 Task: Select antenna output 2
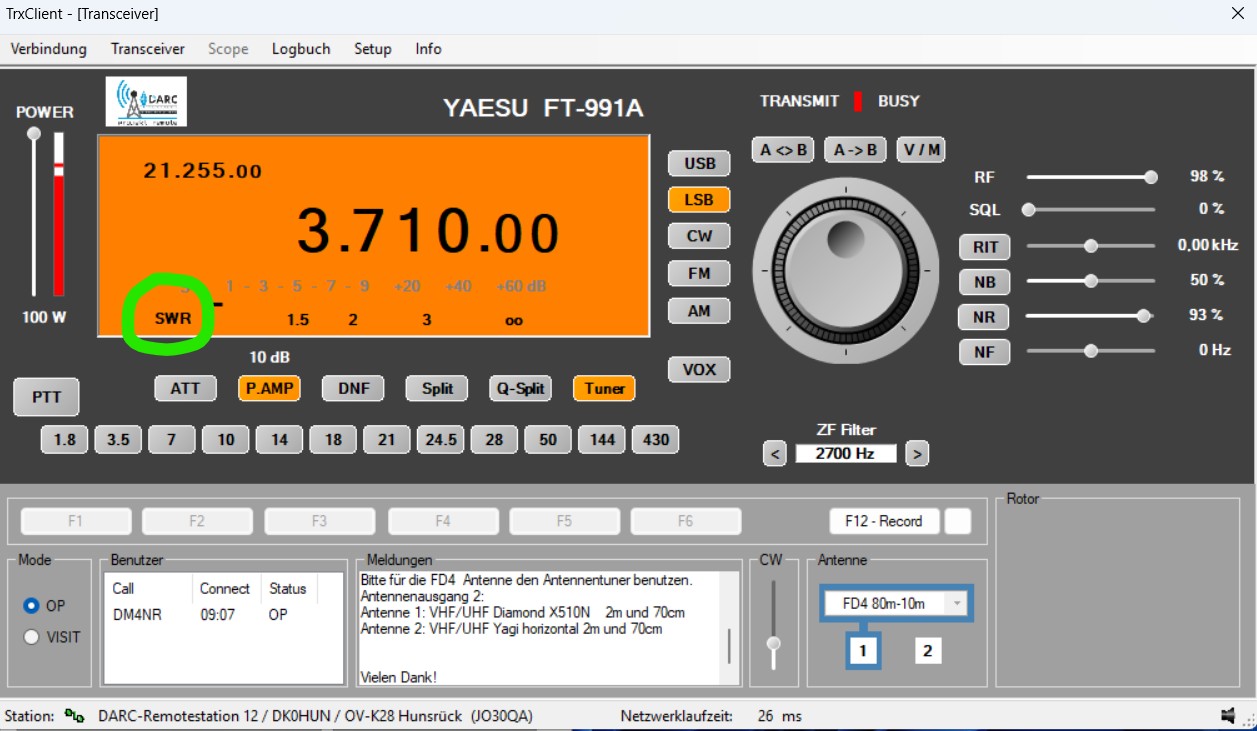[x=927, y=651]
